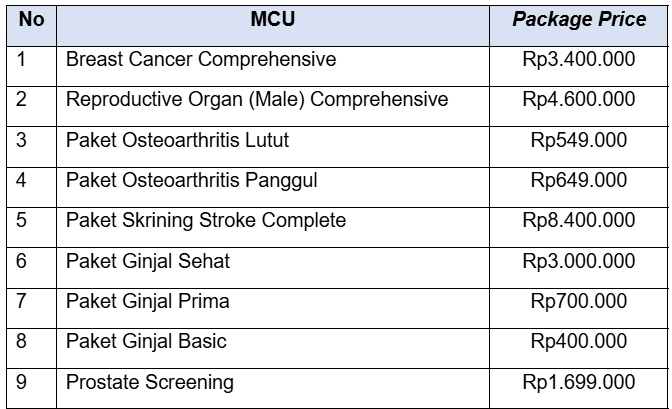The image size is (672, 409).
Task: Click the Rp549.000 price cell
Action: point(579,147)
